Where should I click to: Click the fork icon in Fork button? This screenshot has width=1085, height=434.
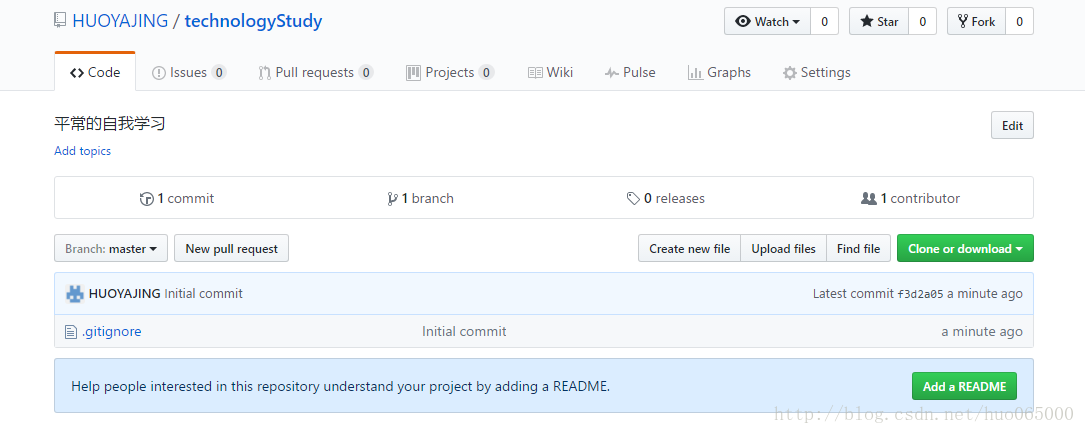[963, 21]
